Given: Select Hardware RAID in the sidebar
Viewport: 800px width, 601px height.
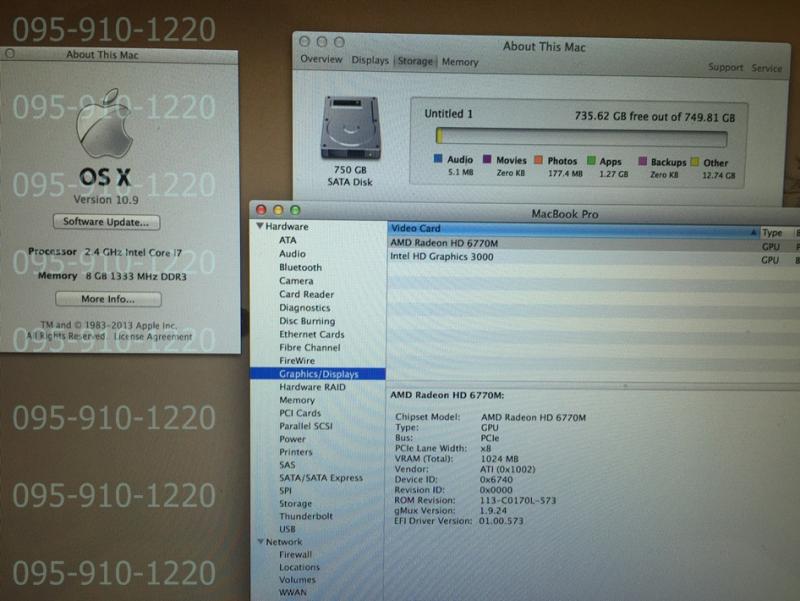Looking at the screenshot, I should pyautogui.click(x=312, y=387).
